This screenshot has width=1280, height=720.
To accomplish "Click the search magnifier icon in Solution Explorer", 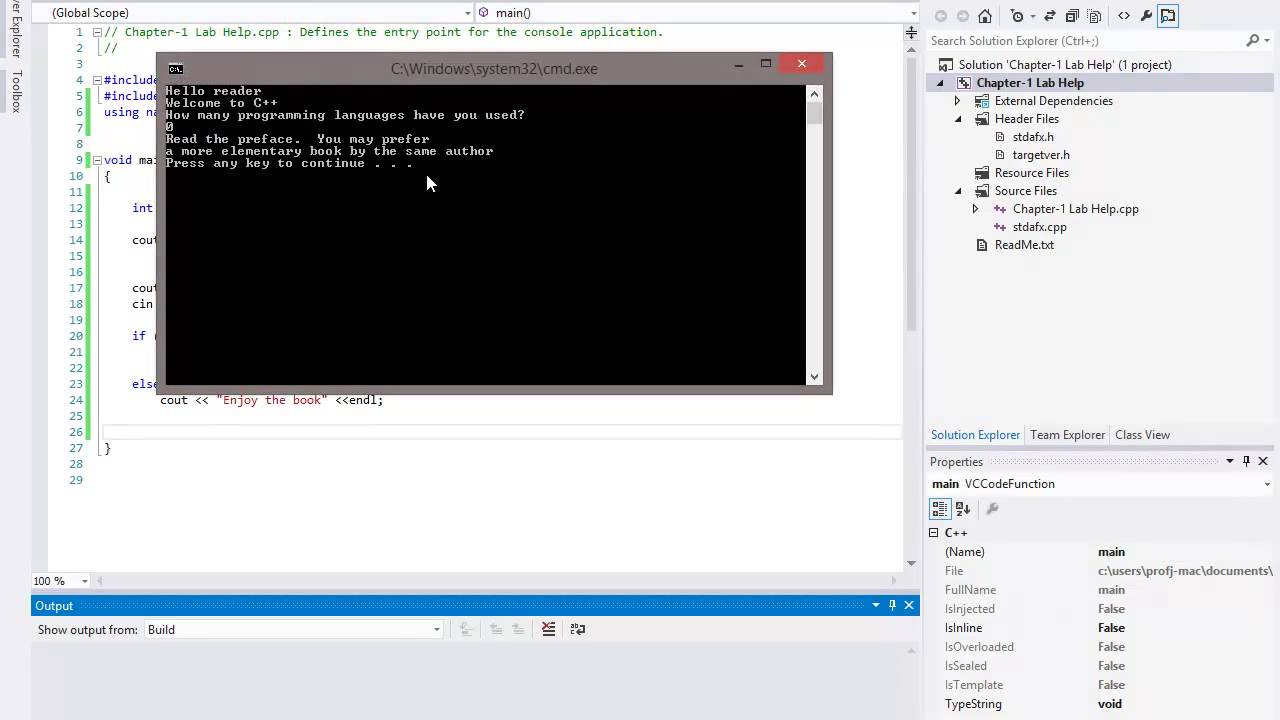I will click(x=1252, y=41).
